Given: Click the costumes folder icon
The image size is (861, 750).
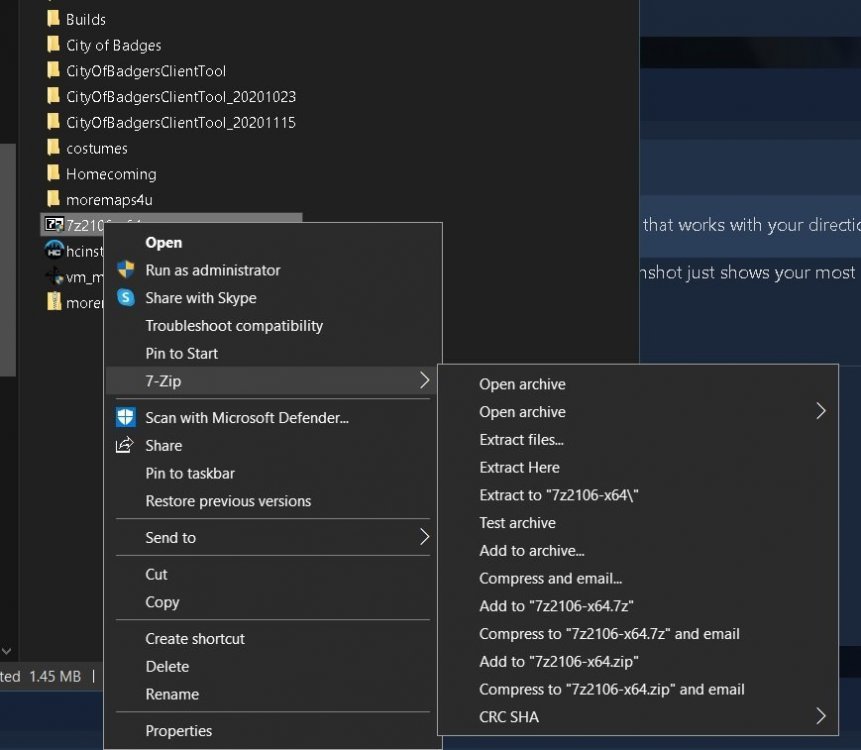Looking at the screenshot, I should [54, 148].
